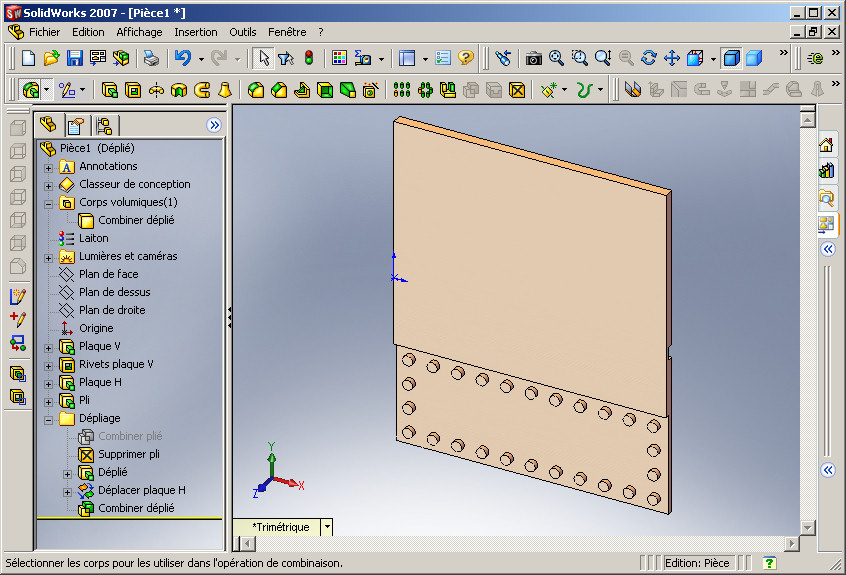Open the PropertyManager tab in the panel
This screenshot has height=575, width=846.
coord(76,126)
